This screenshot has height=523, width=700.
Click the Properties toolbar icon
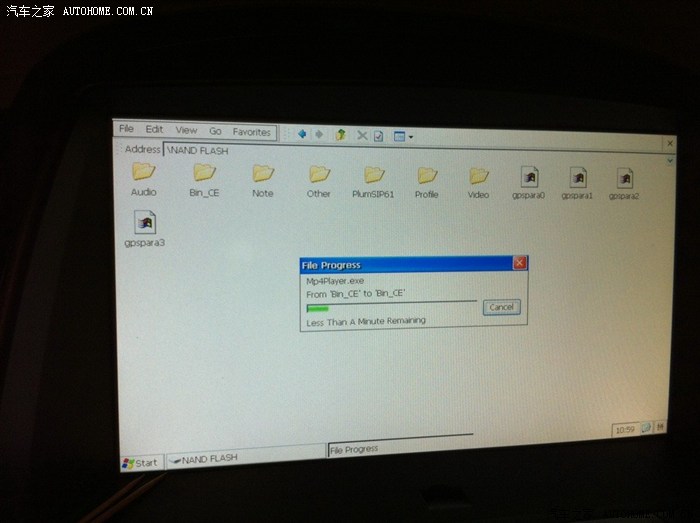380,136
